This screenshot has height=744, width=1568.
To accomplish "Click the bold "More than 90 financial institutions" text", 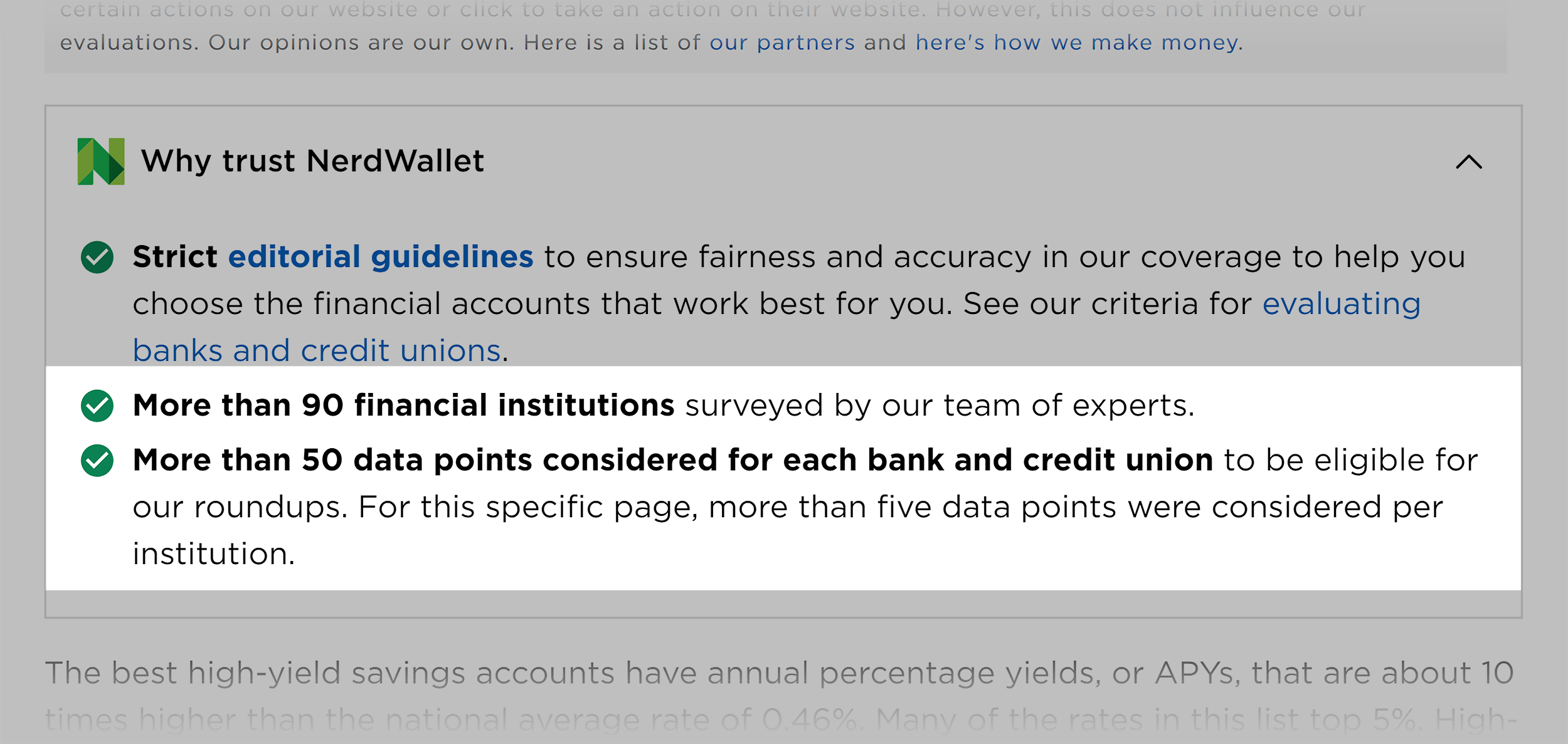I will click(x=403, y=405).
